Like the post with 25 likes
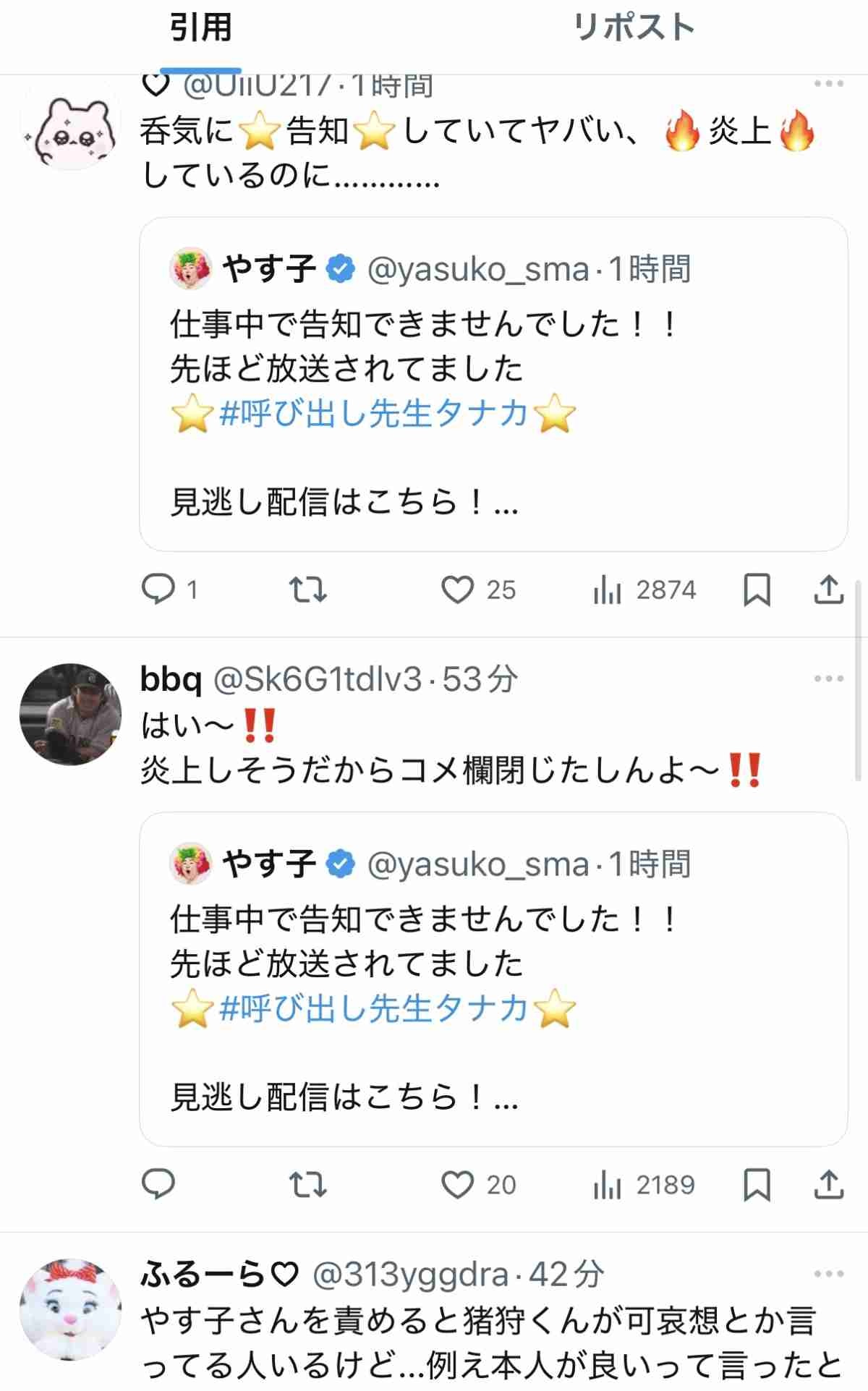 point(458,590)
